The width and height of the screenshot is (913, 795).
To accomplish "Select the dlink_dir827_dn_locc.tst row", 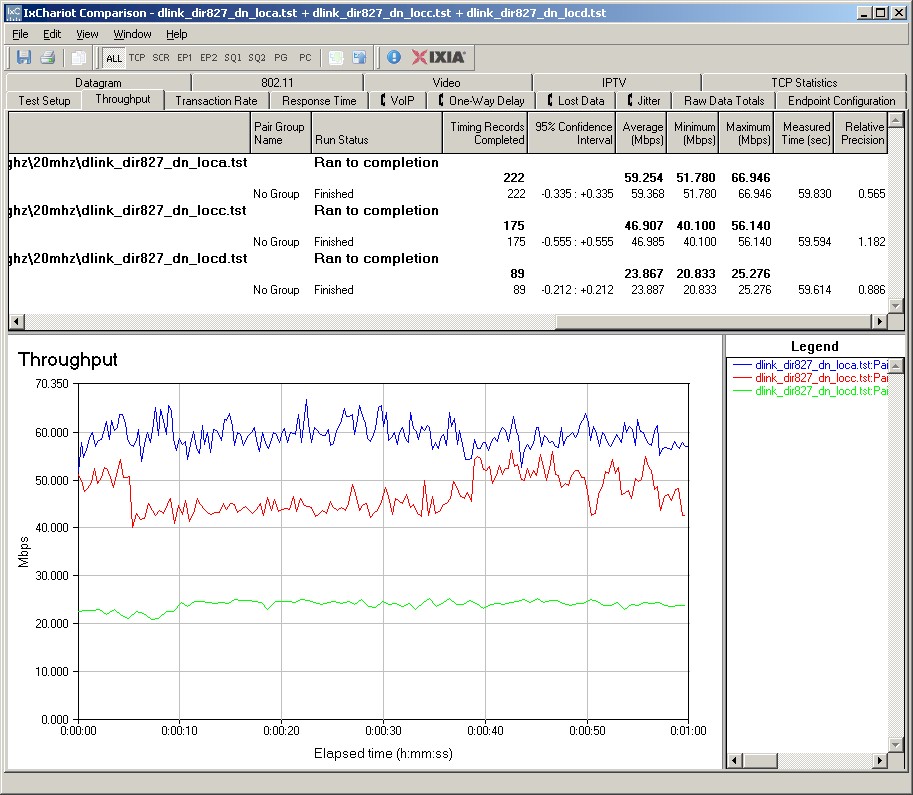I will (448, 210).
